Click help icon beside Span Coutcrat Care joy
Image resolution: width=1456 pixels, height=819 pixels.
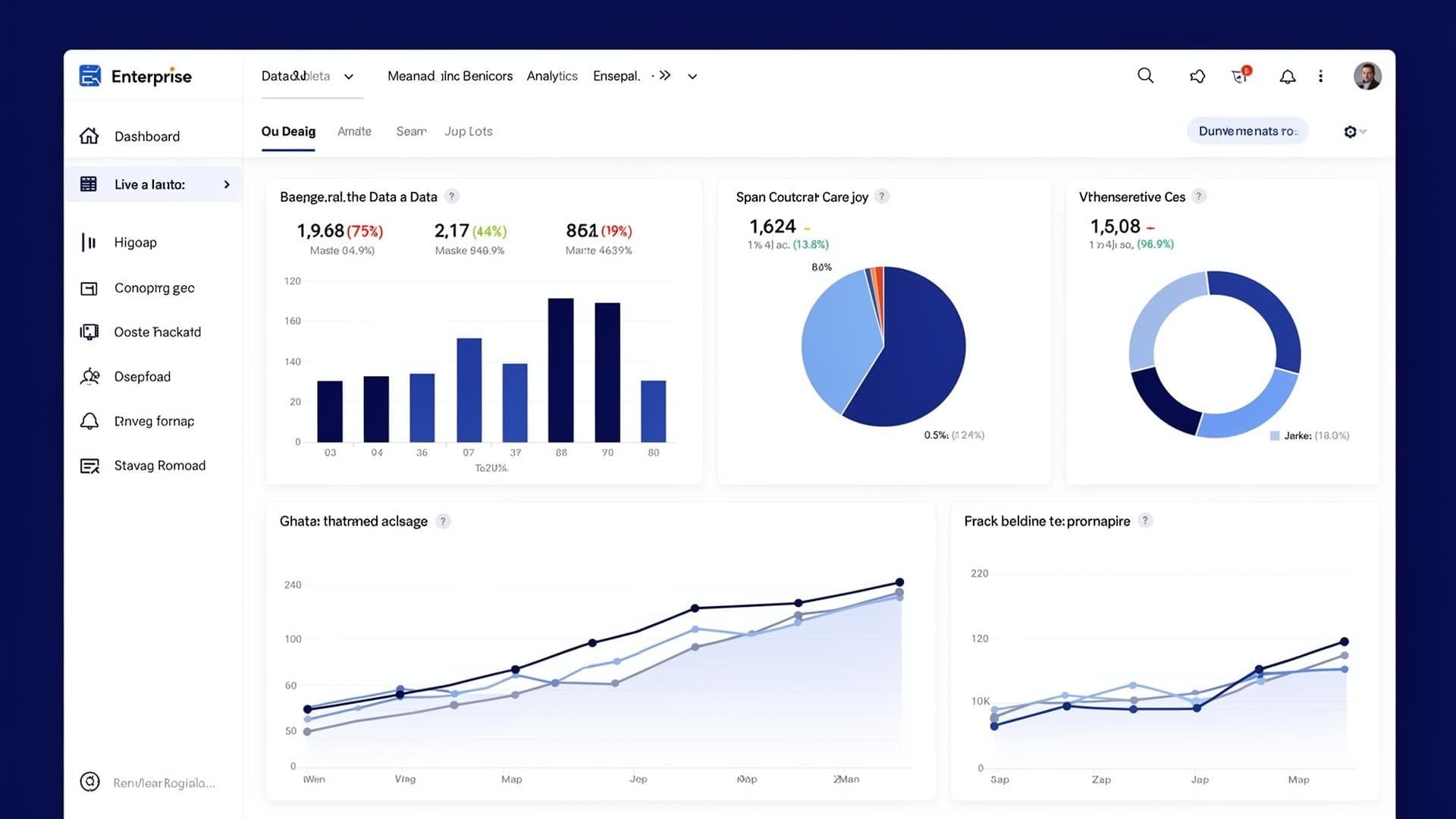pyautogui.click(x=881, y=196)
